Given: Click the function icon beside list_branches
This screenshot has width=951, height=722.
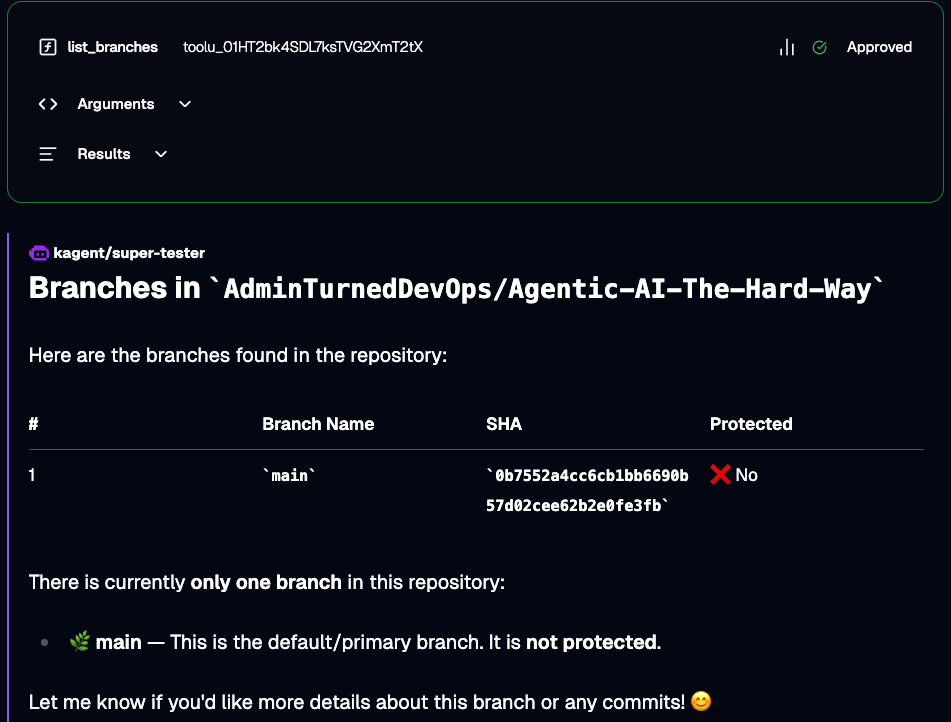Looking at the screenshot, I should click(x=47, y=47).
